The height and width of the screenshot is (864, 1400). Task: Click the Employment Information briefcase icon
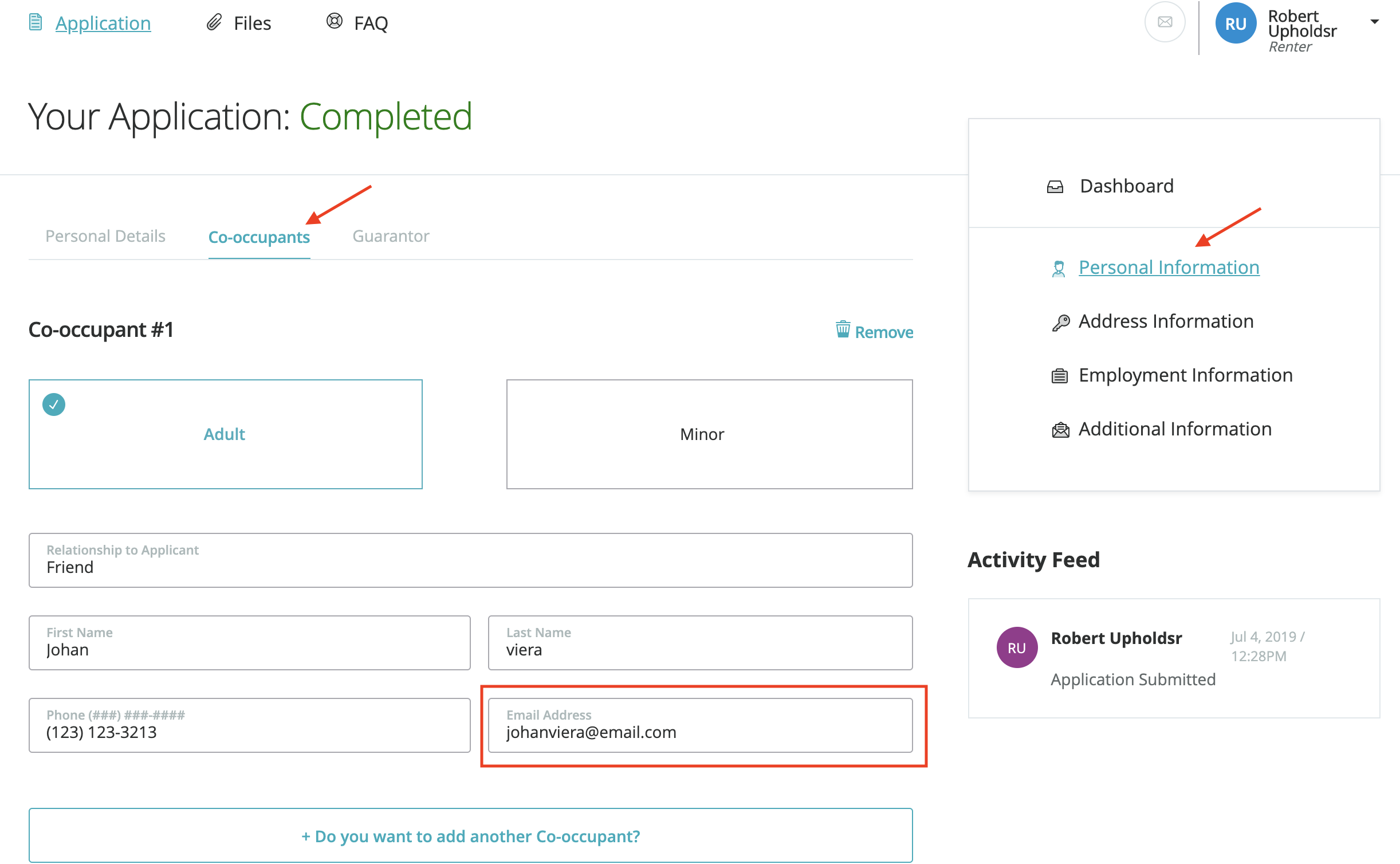pyautogui.click(x=1059, y=376)
